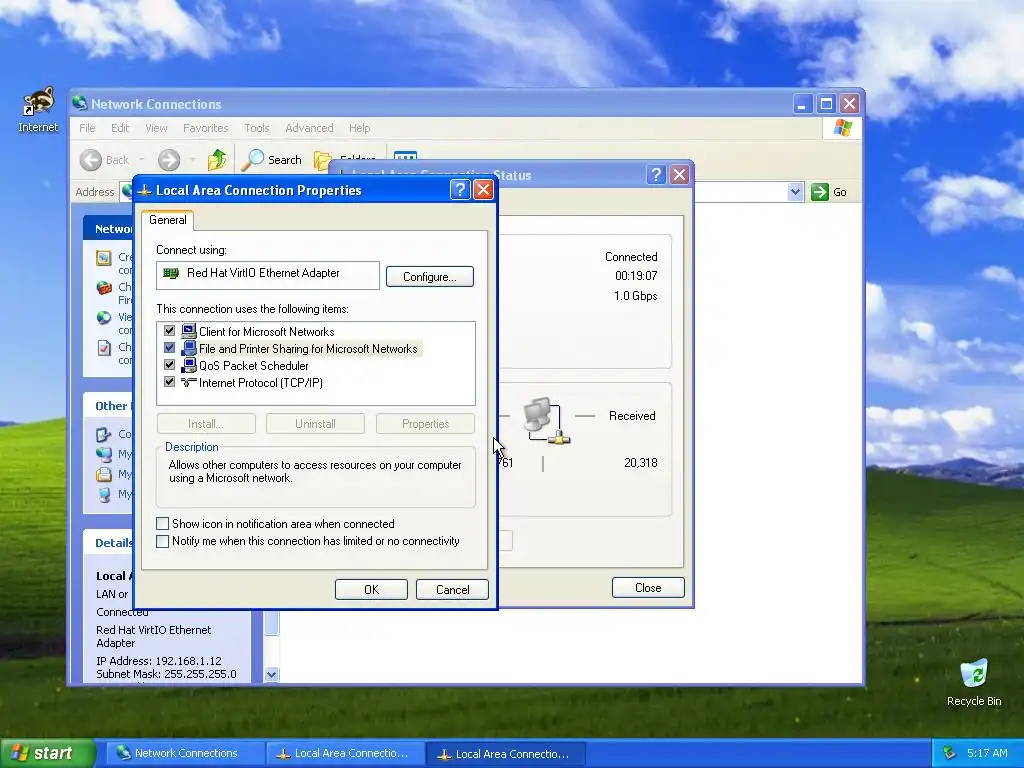This screenshot has width=1024, height=768.
Task: Click the Red Hat VirtIO Ethernet Adapter field
Action: [x=268, y=275]
